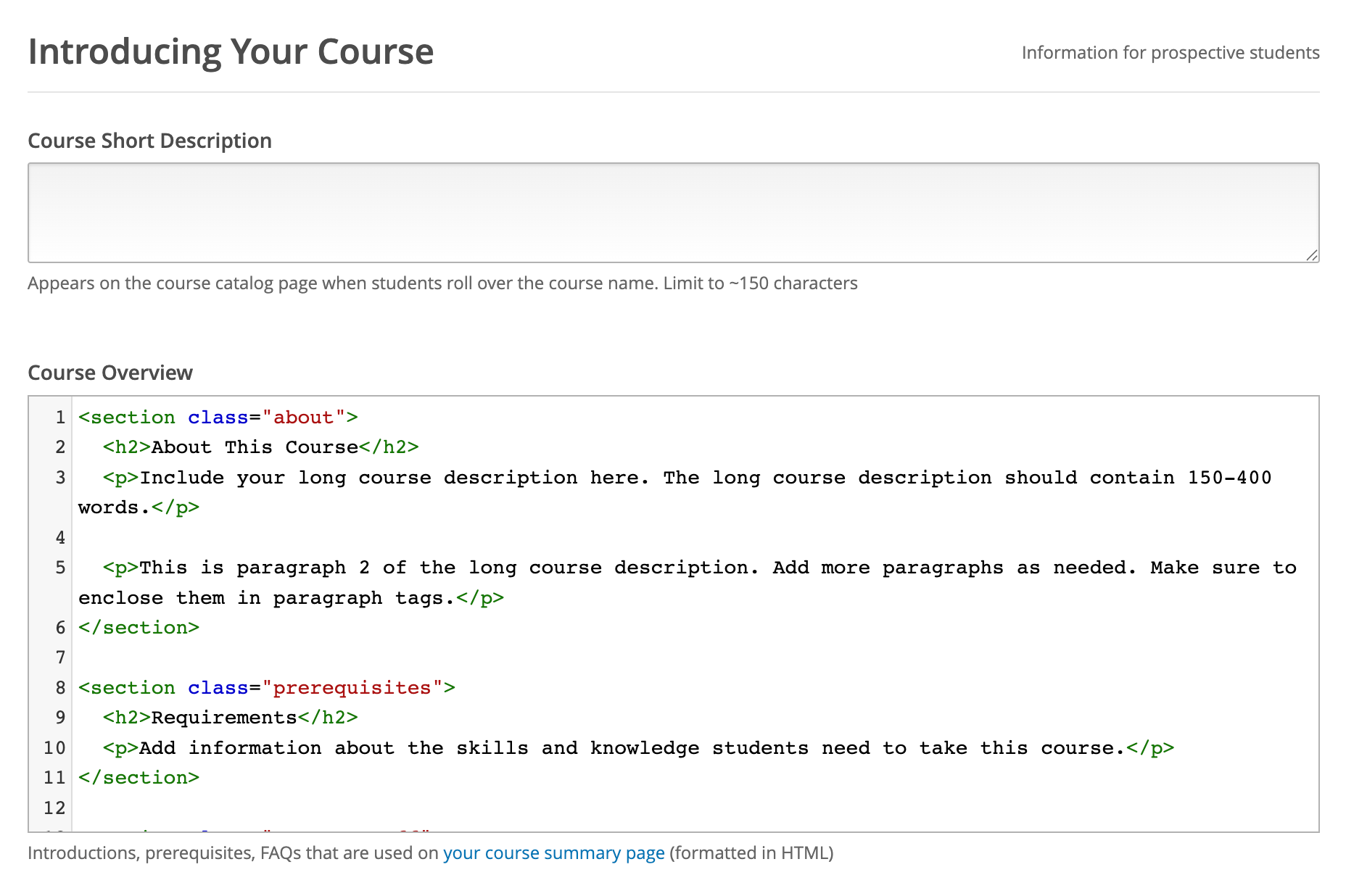Viewport: 1346px width, 896px height.
Task: Open the 'your course summary page' link
Action: [x=554, y=853]
